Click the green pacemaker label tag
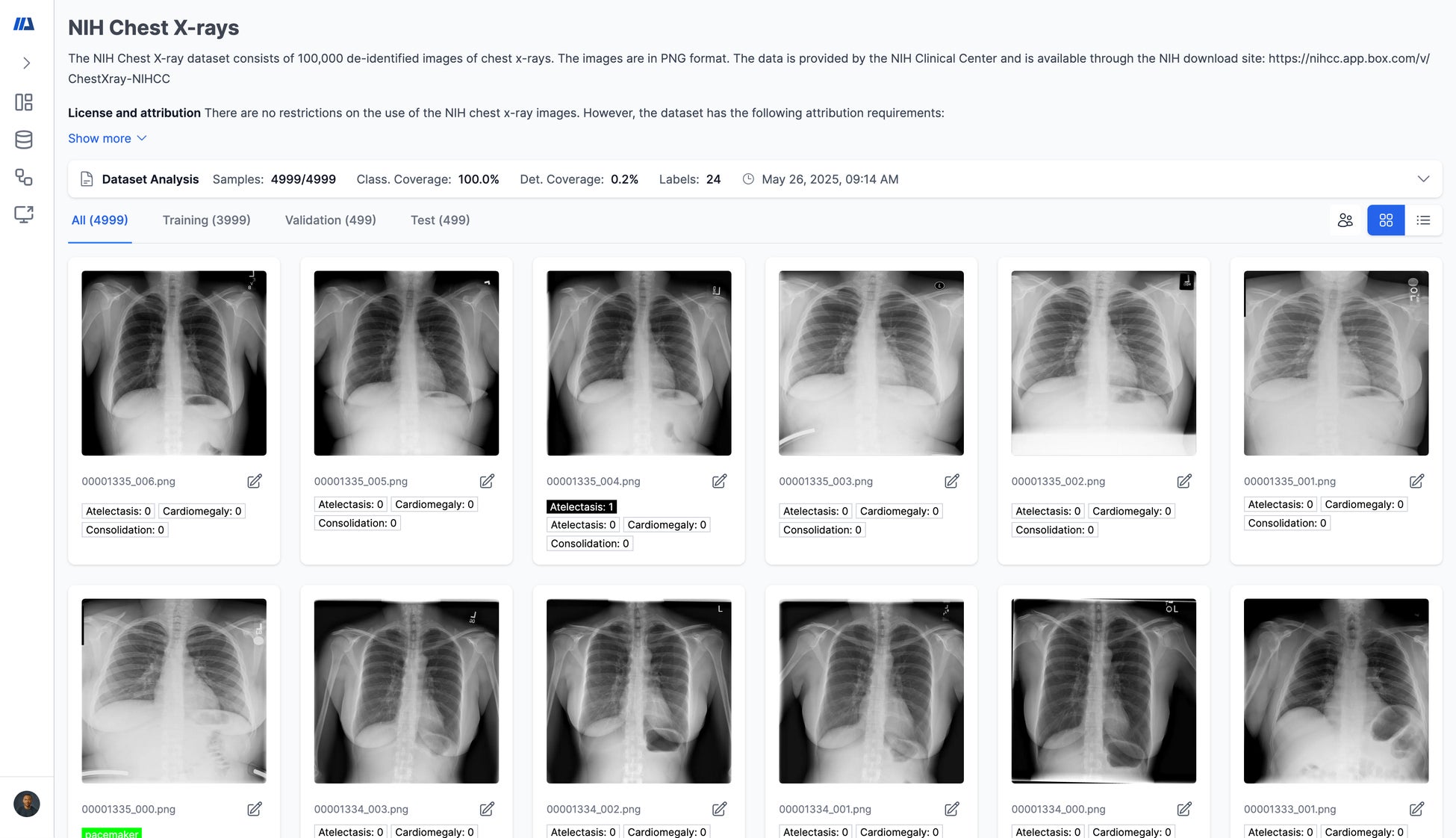Viewport: 1456px width, 838px height. coord(111,833)
